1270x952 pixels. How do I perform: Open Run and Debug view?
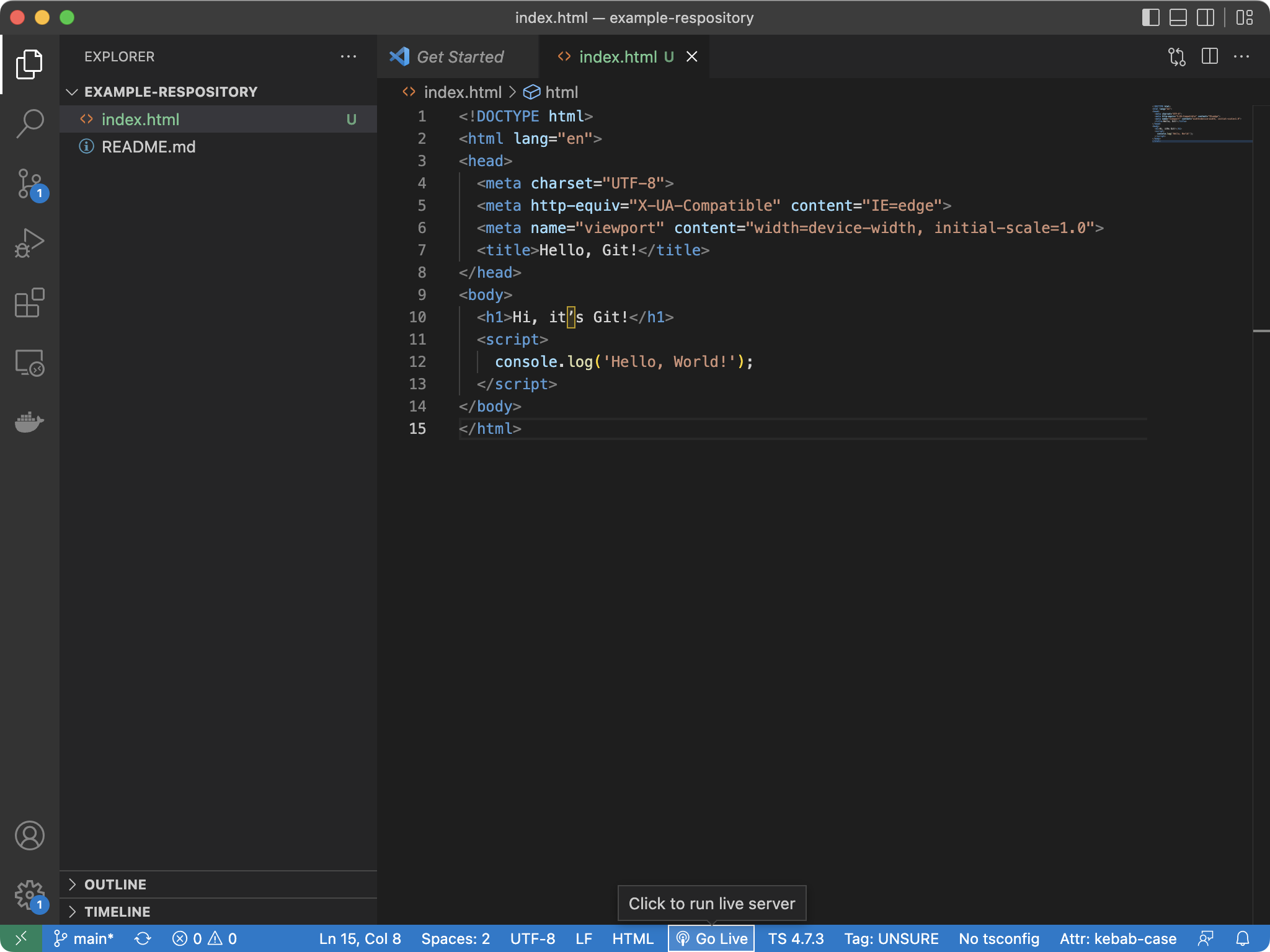29,243
